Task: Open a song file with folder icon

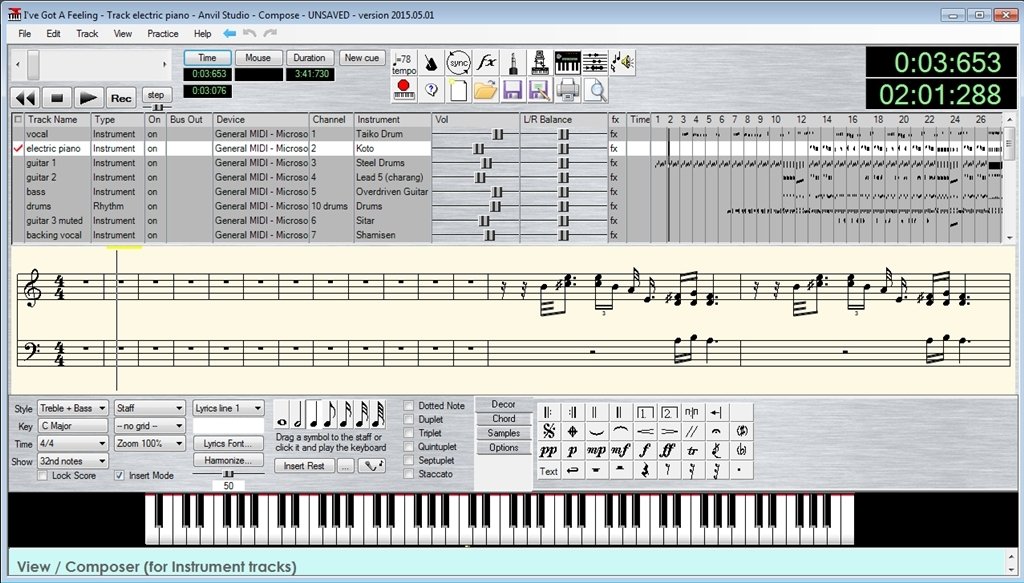Action: click(486, 90)
